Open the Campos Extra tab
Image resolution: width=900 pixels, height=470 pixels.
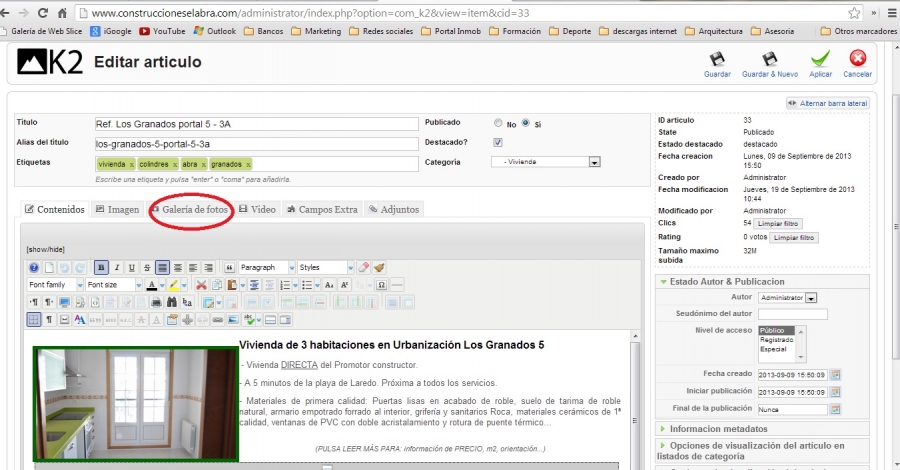click(322, 209)
